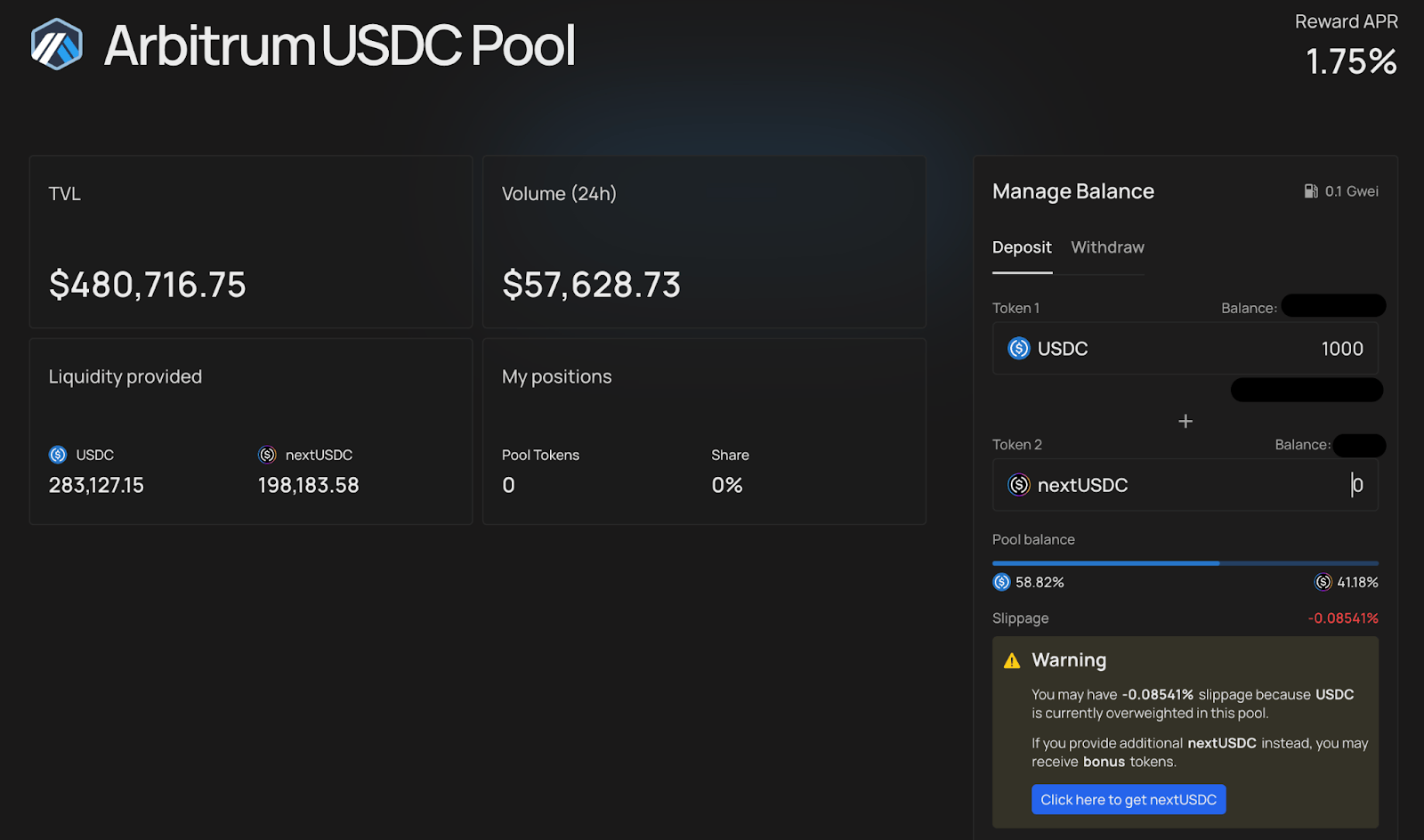Click the plus sign between token fields
This screenshot has width=1424, height=840.
(x=1185, y=421)
